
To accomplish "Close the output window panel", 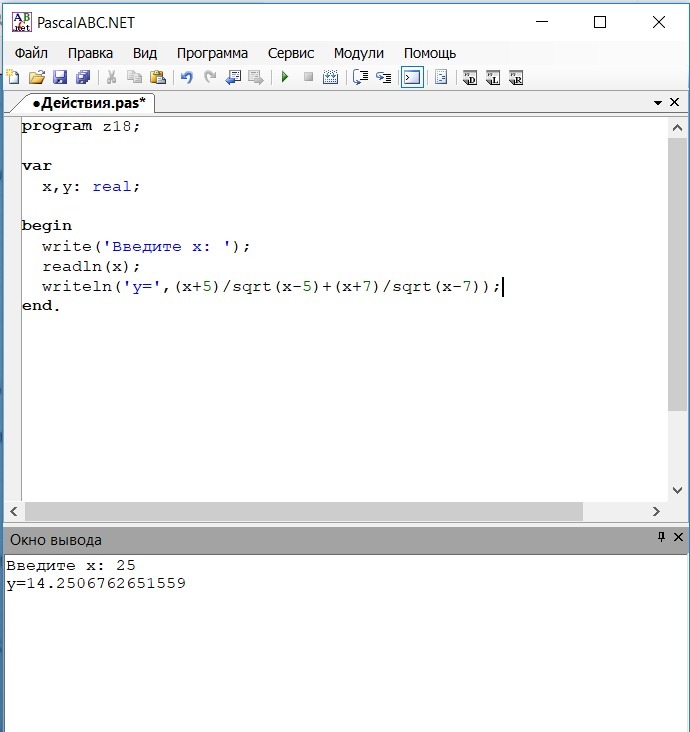I will (x=678, y=537).
